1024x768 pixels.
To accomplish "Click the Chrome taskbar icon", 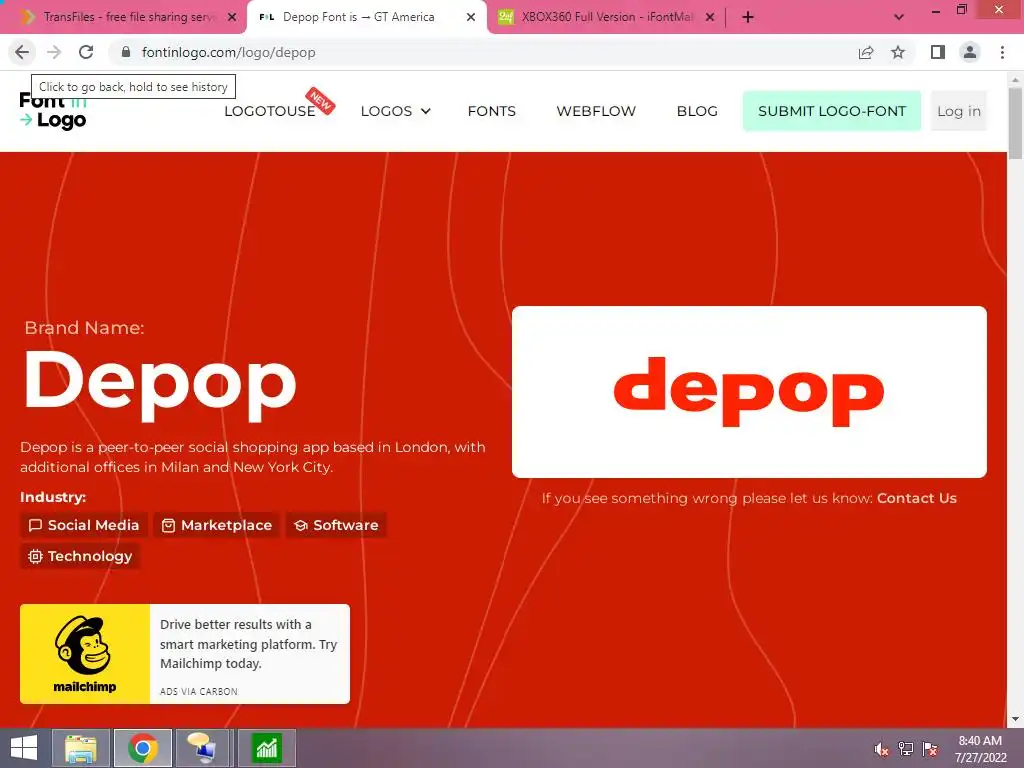I will (143, 748).
